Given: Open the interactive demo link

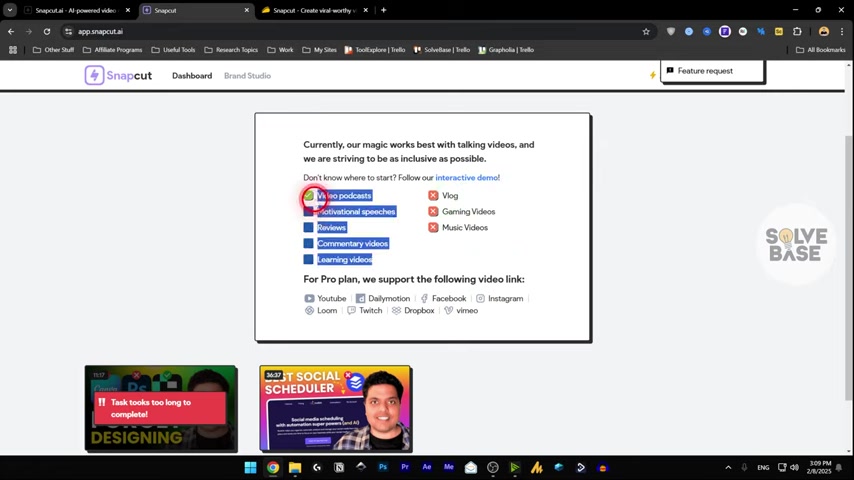Looking at the screenshot, I should 466,178.
